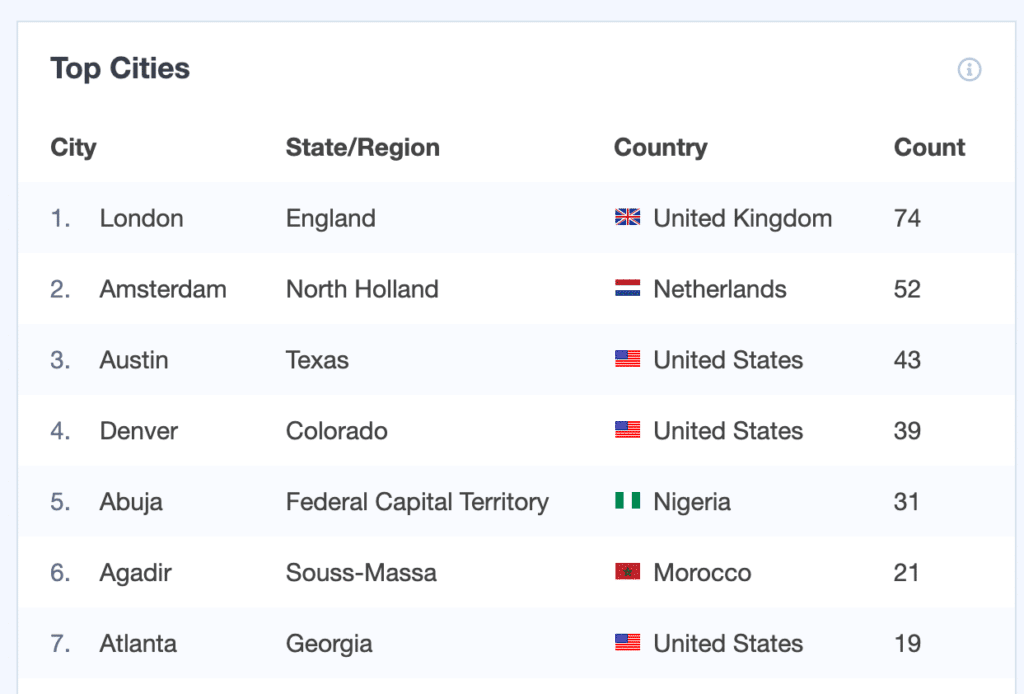Sort by the City column header
Screen dimensions: 1024x694
pos(73,147)
